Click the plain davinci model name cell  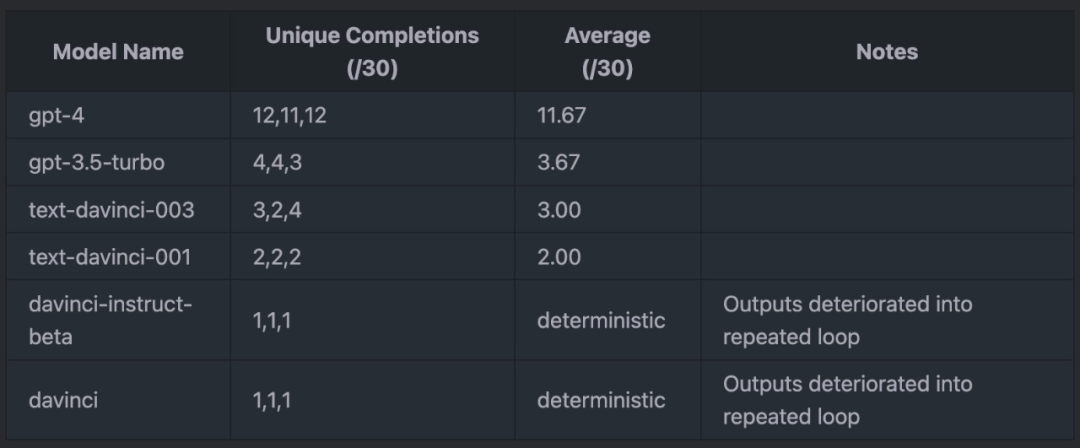click(63, 400)
